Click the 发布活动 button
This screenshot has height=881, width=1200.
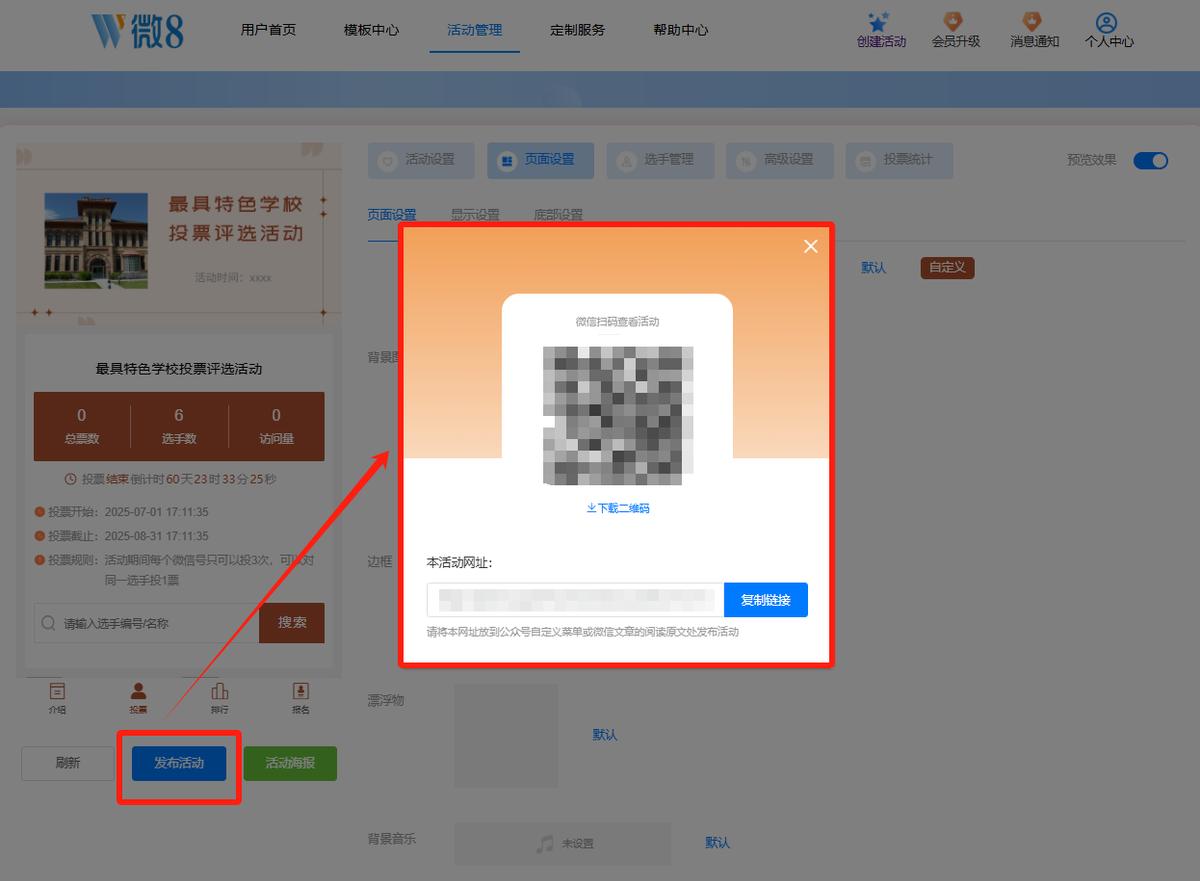click(x=179, y=763)
